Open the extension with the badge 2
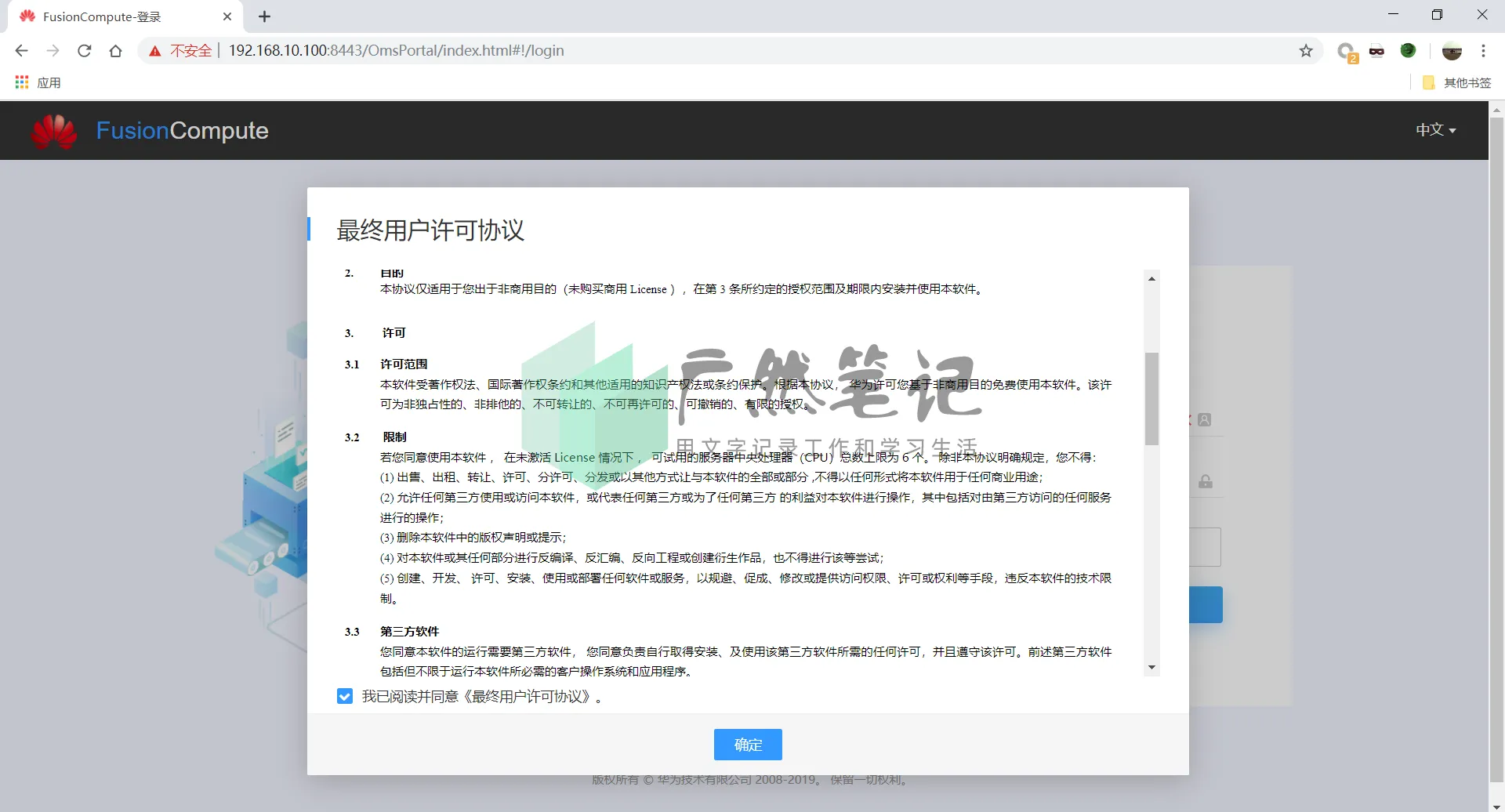The width and height of the screenshot is (1505, 812). click(1347, 52)
